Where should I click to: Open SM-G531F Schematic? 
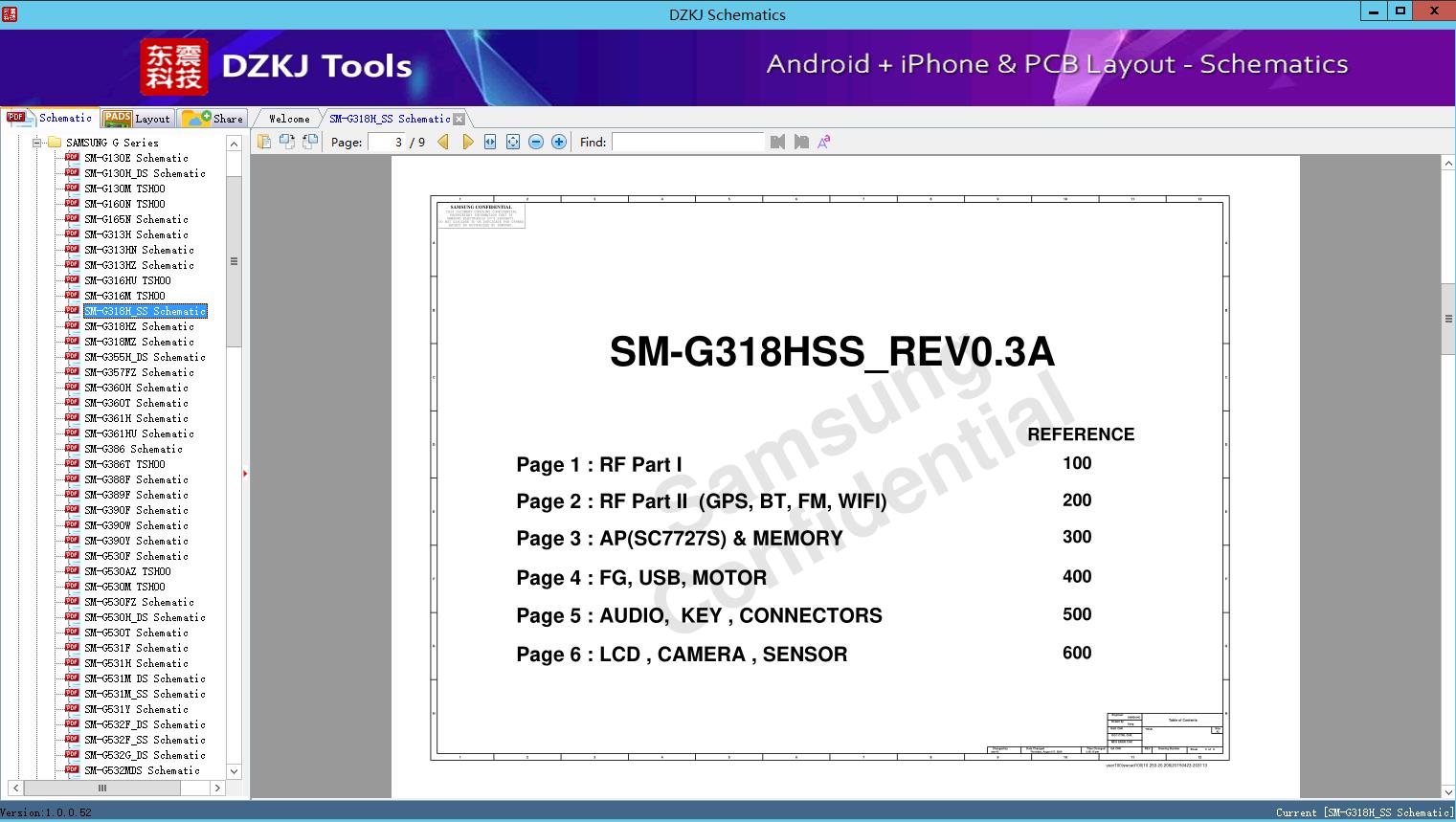coord(136,648)
